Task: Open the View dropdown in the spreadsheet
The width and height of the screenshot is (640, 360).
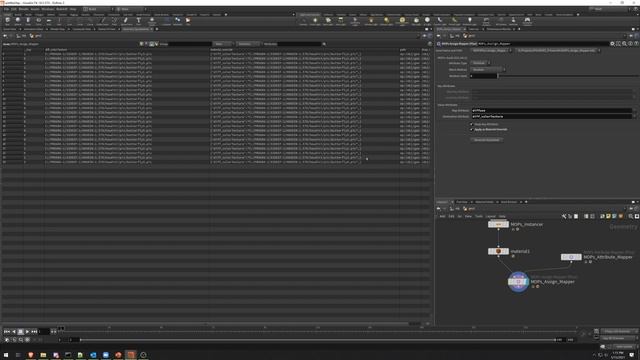Action: coord(223,44)
